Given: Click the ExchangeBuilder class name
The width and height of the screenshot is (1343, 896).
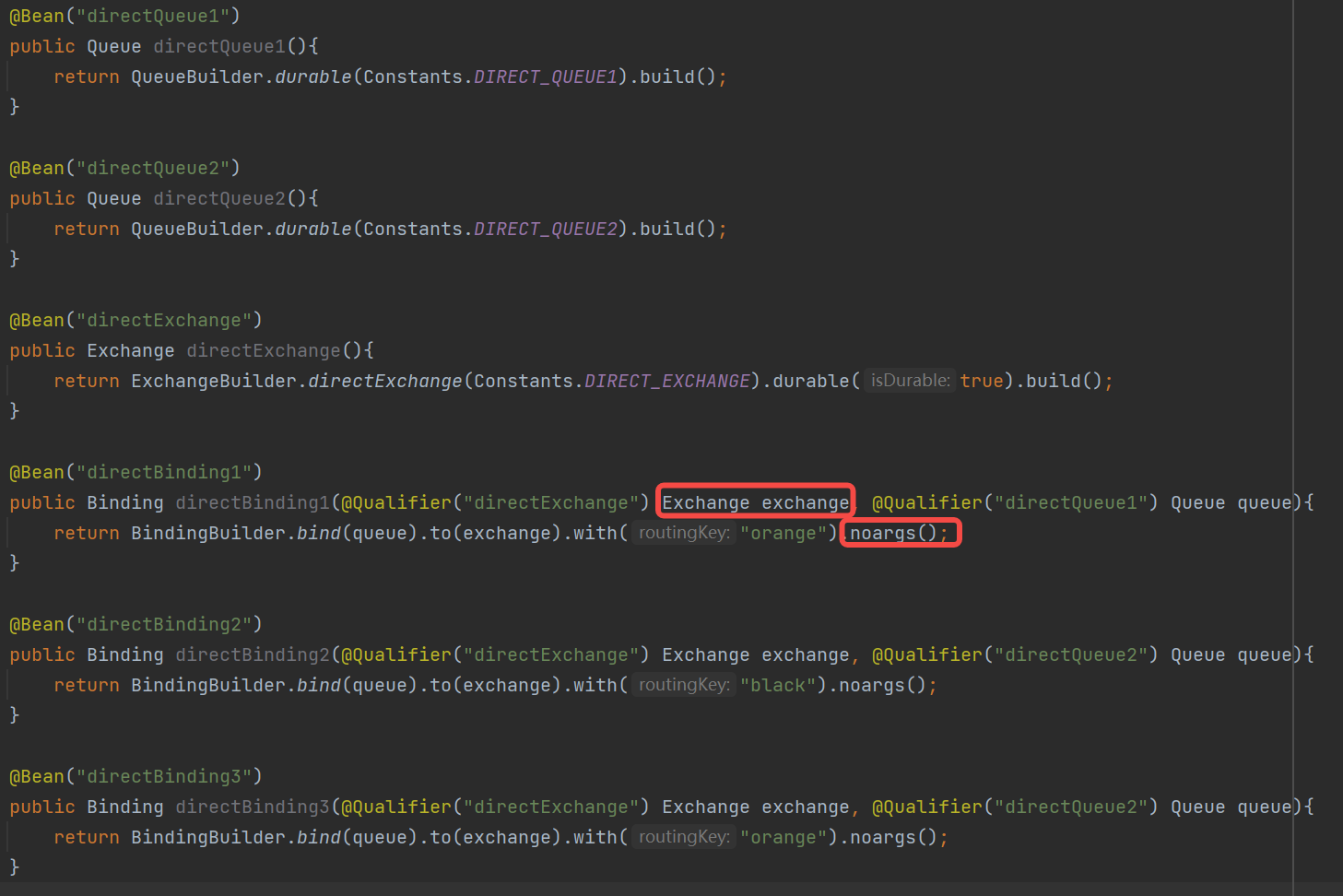Looking at the screenshot, I should (x=214, y=381).
